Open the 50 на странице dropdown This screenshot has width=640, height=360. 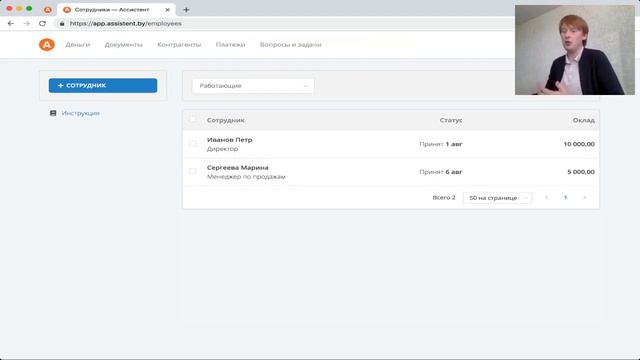click(x=497, y=198)
